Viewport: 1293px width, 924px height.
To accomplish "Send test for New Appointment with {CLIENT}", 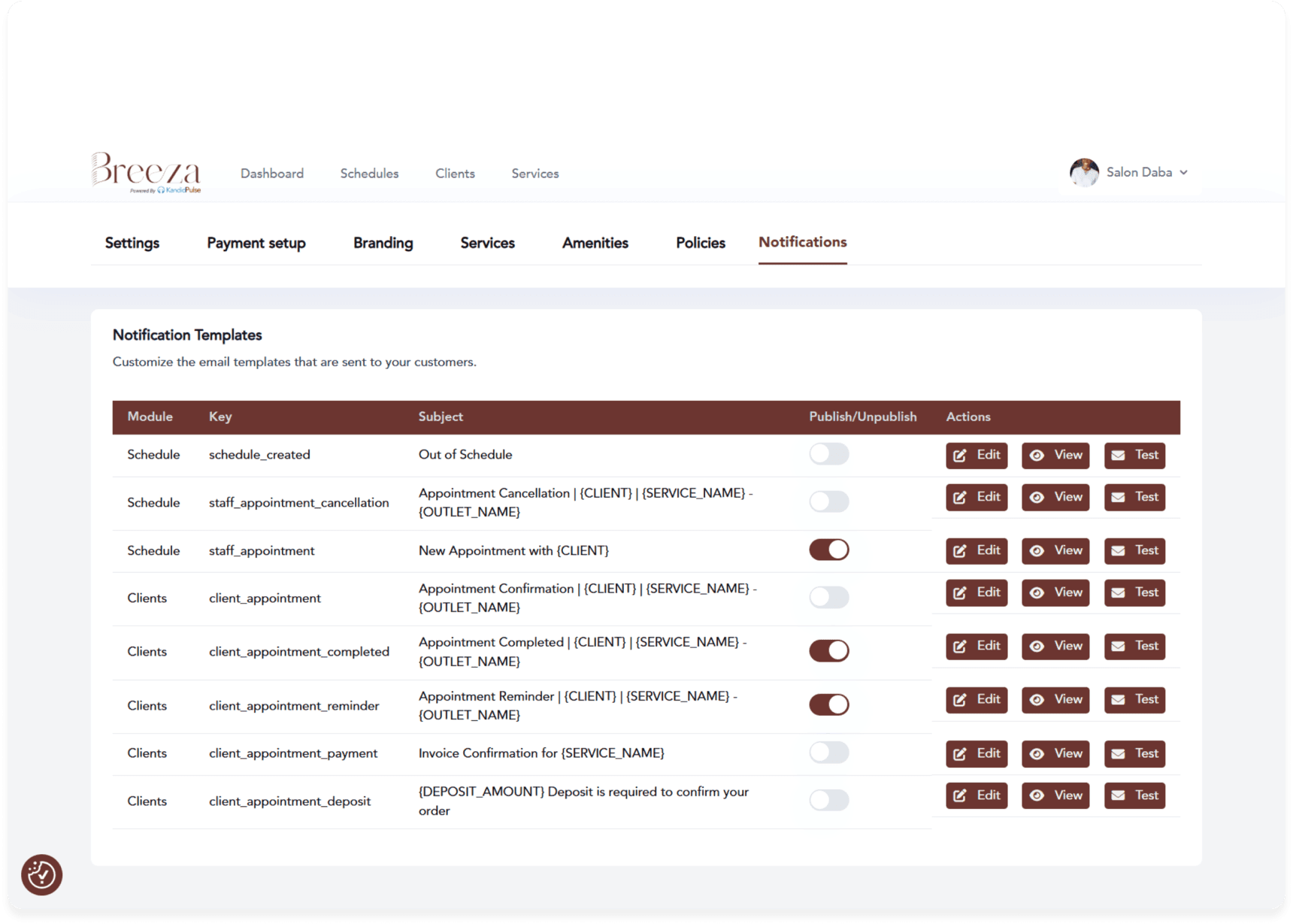I will 1134,550.
